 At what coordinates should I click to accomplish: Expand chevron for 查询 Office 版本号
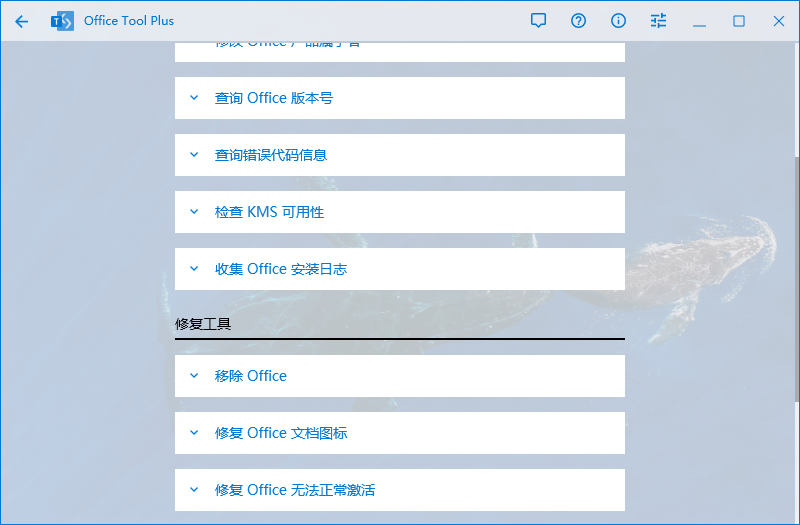(194, 97)
